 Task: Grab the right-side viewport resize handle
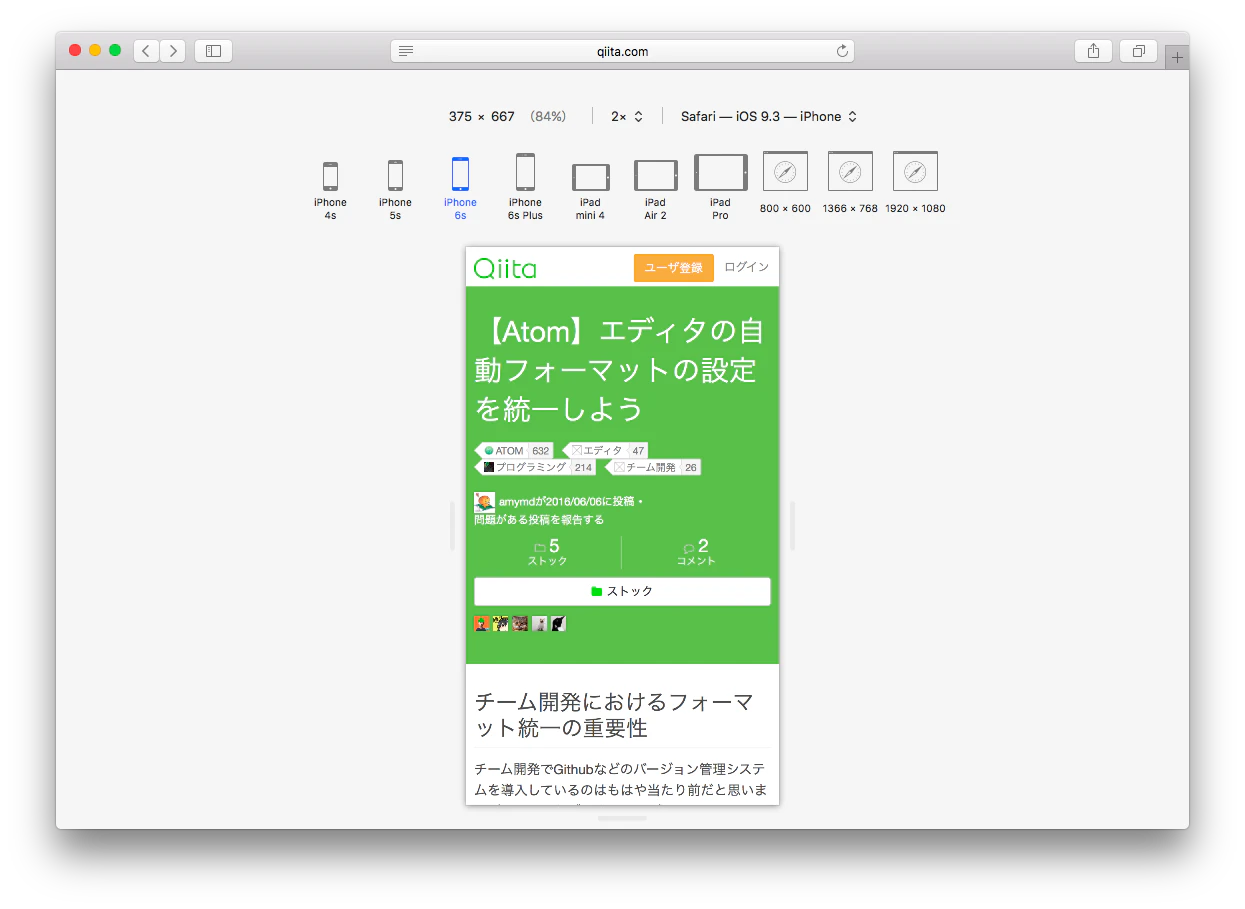(793, 526)
